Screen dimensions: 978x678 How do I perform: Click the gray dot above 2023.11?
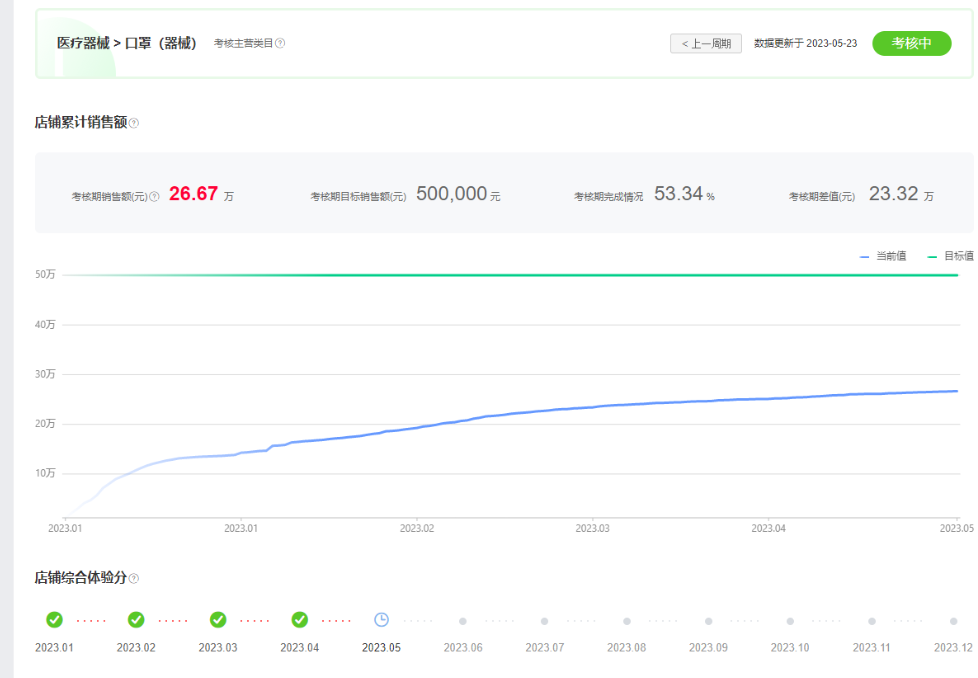872,621
